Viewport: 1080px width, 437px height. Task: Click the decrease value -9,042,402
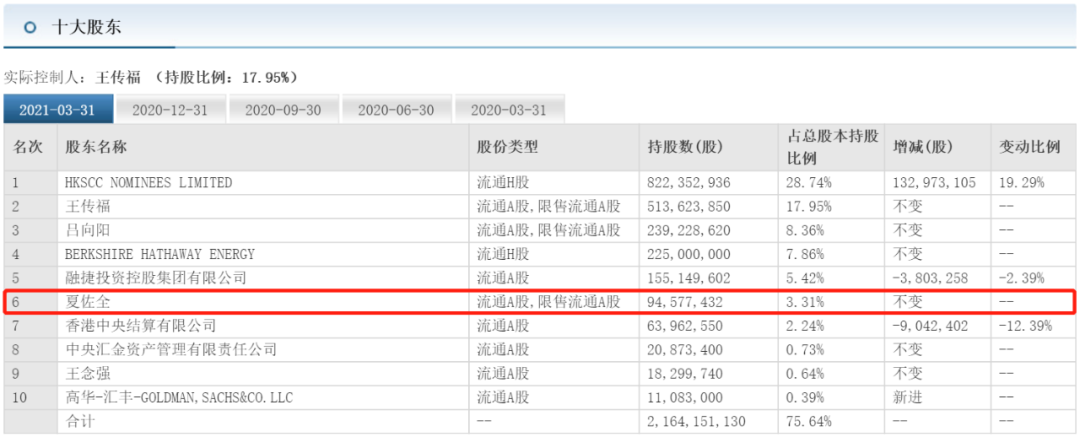[931, 326]
